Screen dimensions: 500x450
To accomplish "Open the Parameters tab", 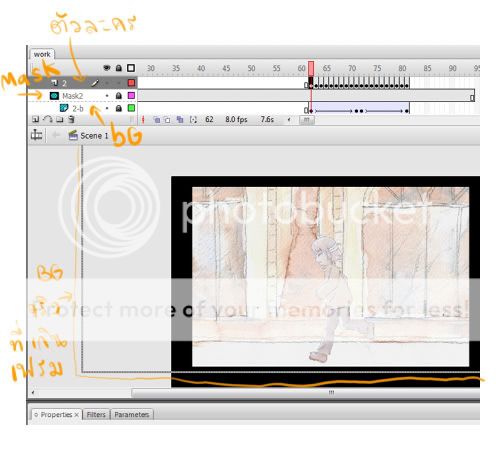I will coord(132,414).
